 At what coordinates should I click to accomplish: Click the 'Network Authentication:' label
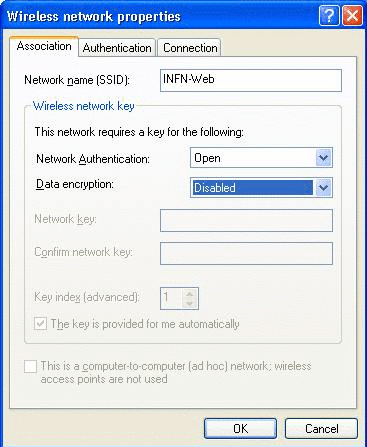[93, 159]
